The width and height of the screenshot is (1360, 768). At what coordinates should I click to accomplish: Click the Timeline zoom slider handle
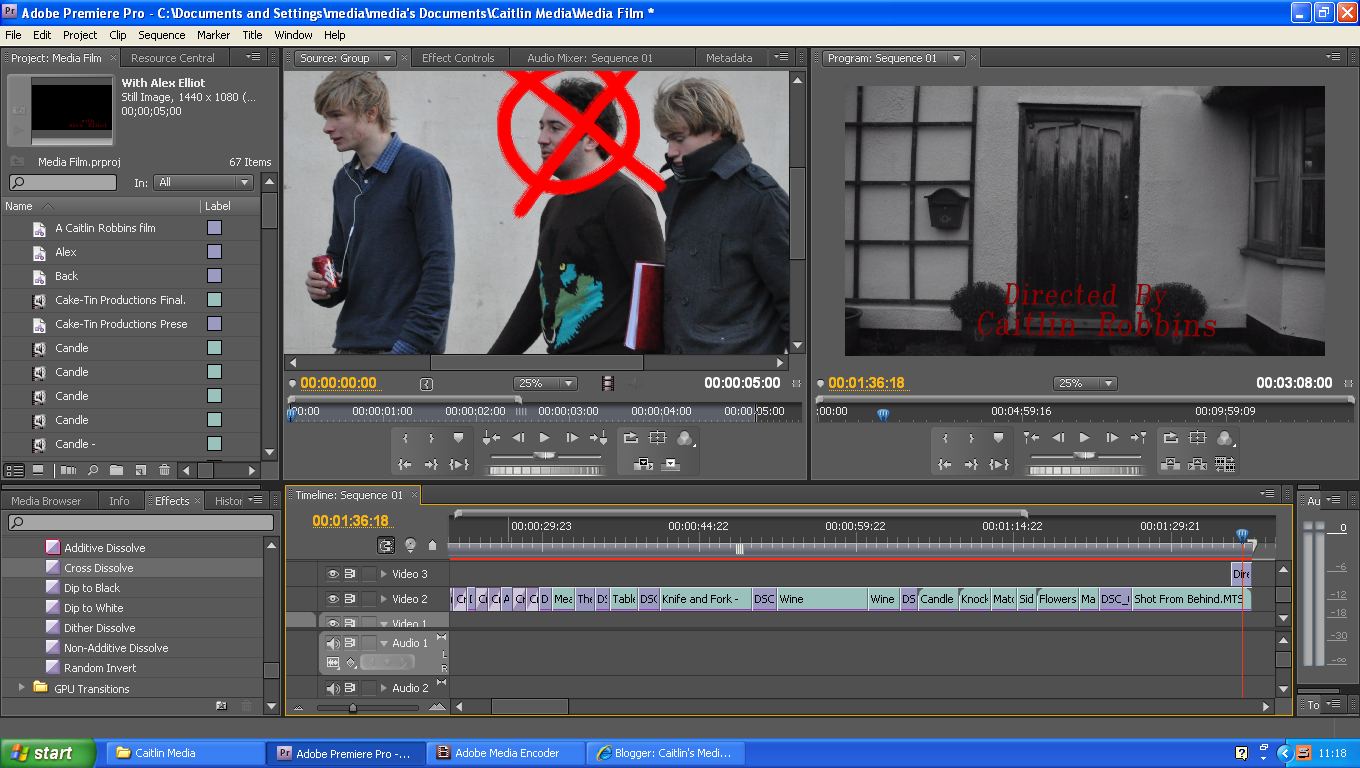point(352,707)
